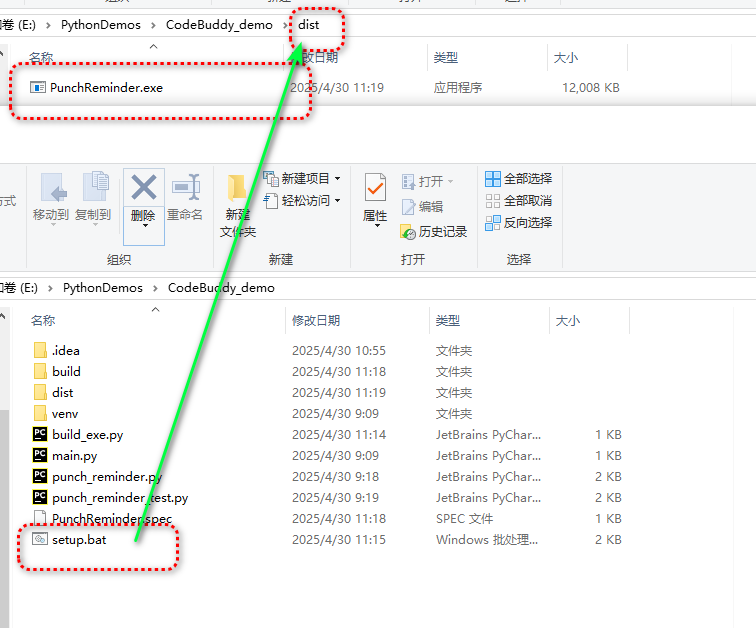Open the New item (新建项目) dropdown
This screenshot has height=628, width=756.
point(302,179)
